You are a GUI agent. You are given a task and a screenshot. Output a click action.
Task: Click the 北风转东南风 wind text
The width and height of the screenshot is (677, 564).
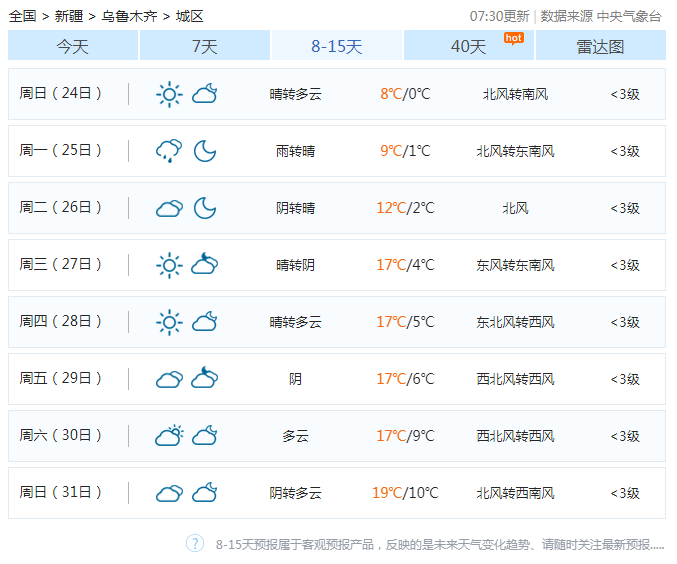(516, 151)
